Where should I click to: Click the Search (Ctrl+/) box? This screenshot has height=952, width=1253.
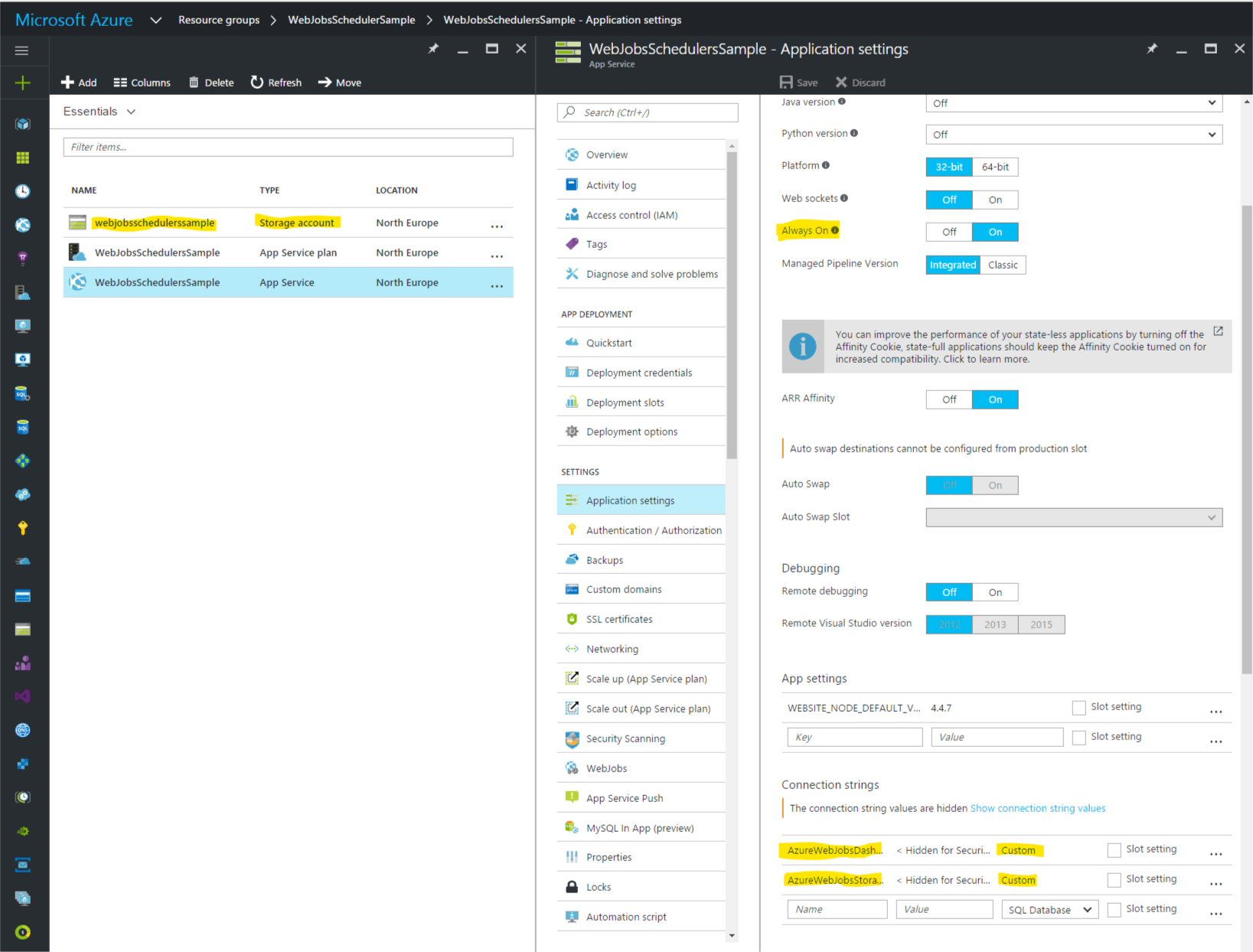[648, 112]
